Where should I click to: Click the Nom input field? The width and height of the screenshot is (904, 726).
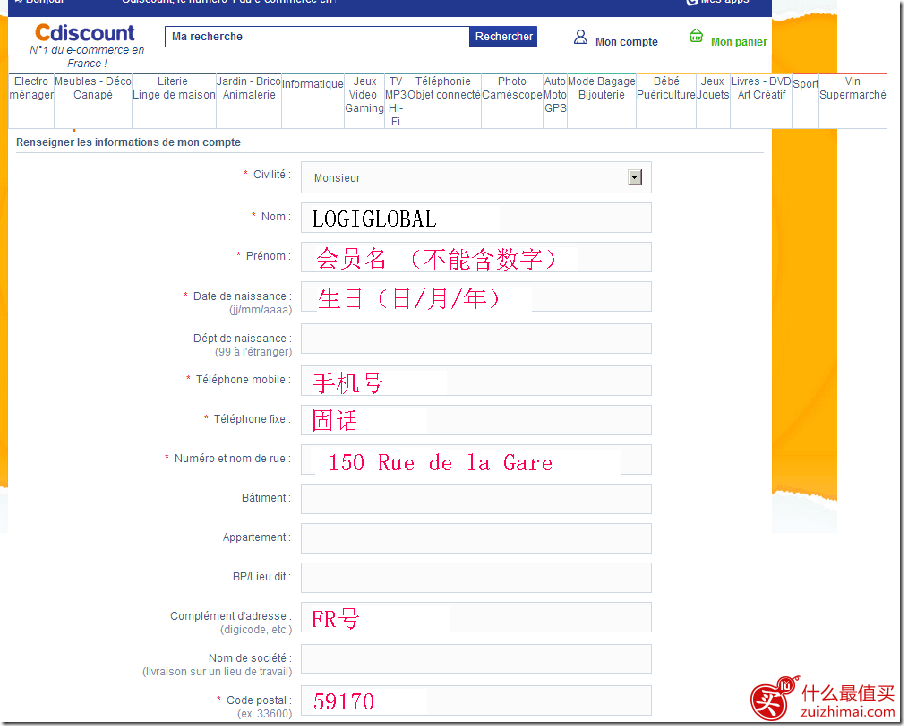[476, 217]
